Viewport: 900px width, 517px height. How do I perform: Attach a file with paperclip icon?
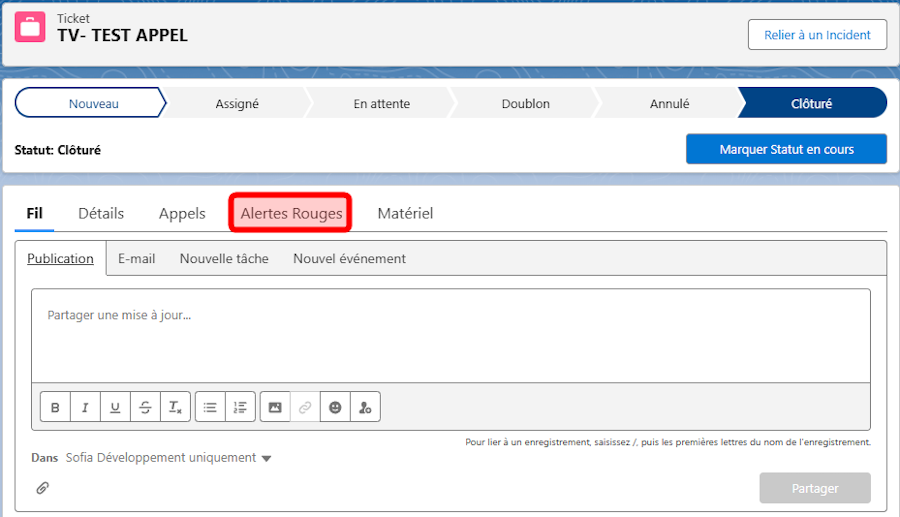pyautogui.click(x=42, y=488)
